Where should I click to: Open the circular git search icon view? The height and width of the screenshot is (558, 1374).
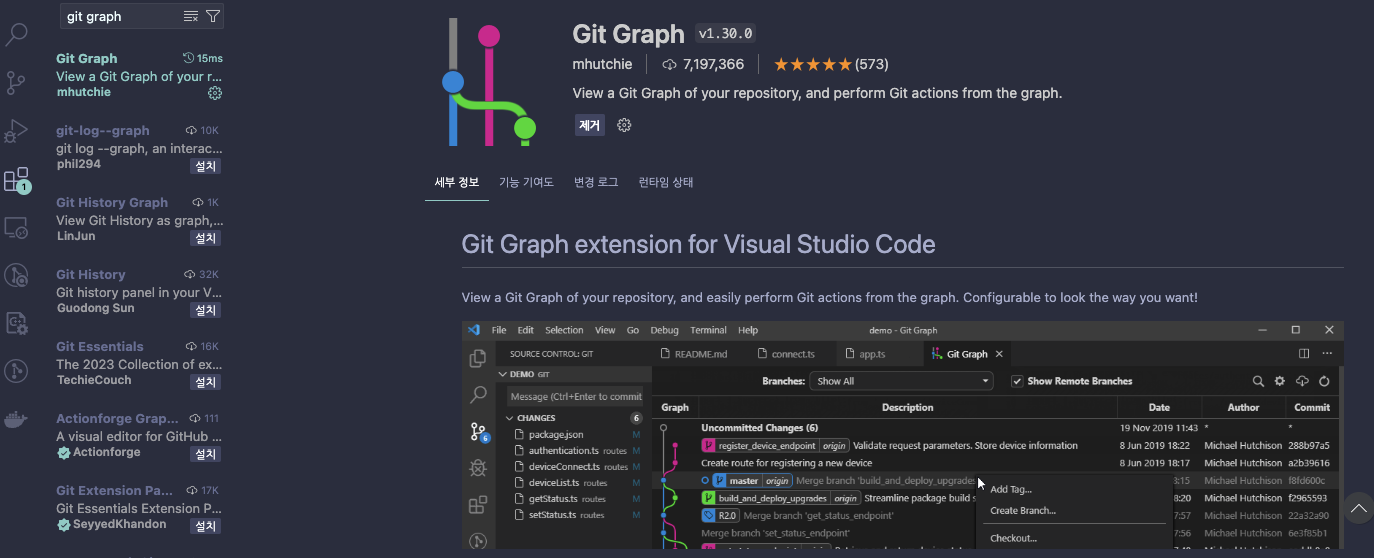click(x=17, y=275)
